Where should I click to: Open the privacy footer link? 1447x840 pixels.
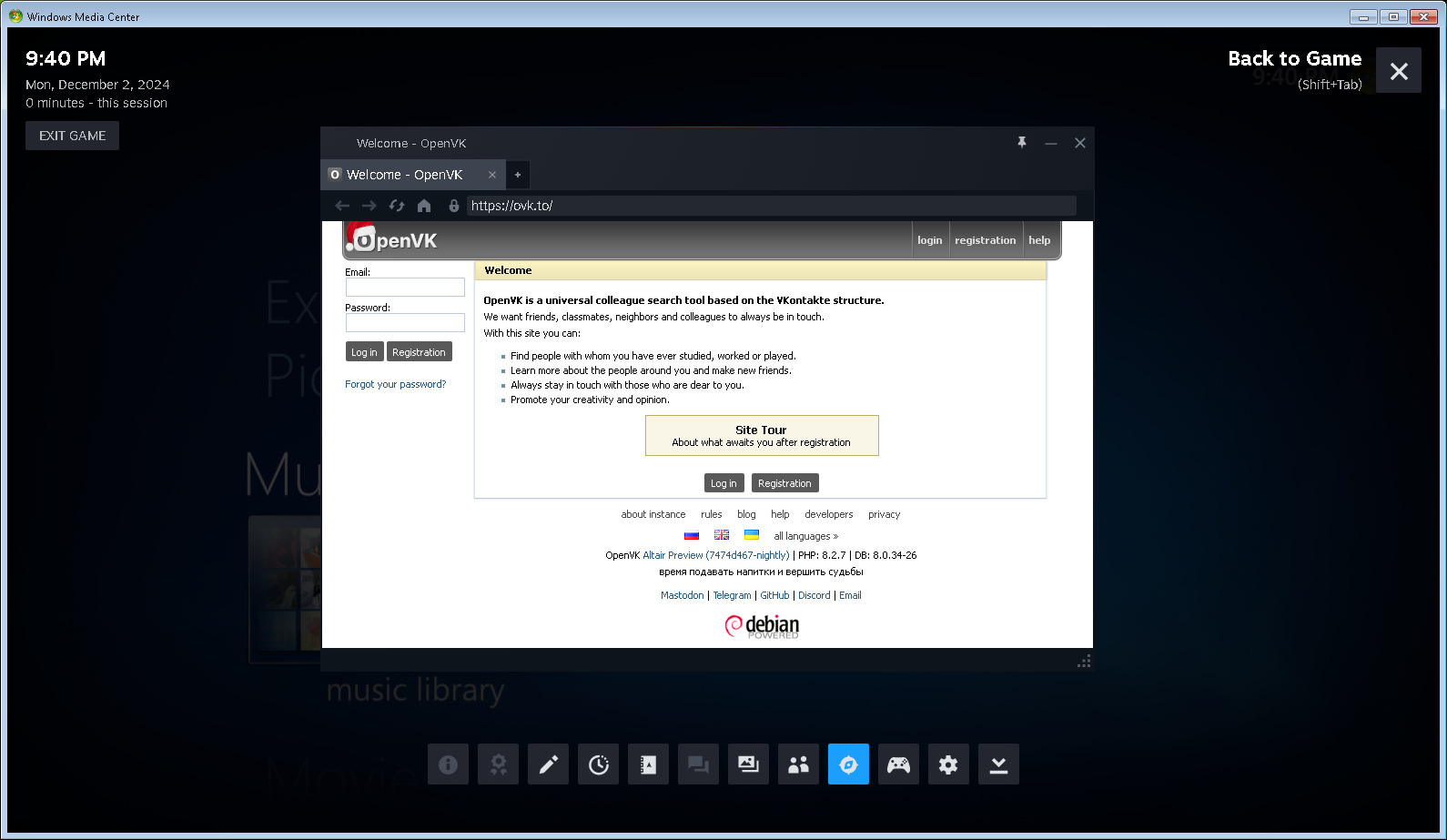click(x=885, y=514)
